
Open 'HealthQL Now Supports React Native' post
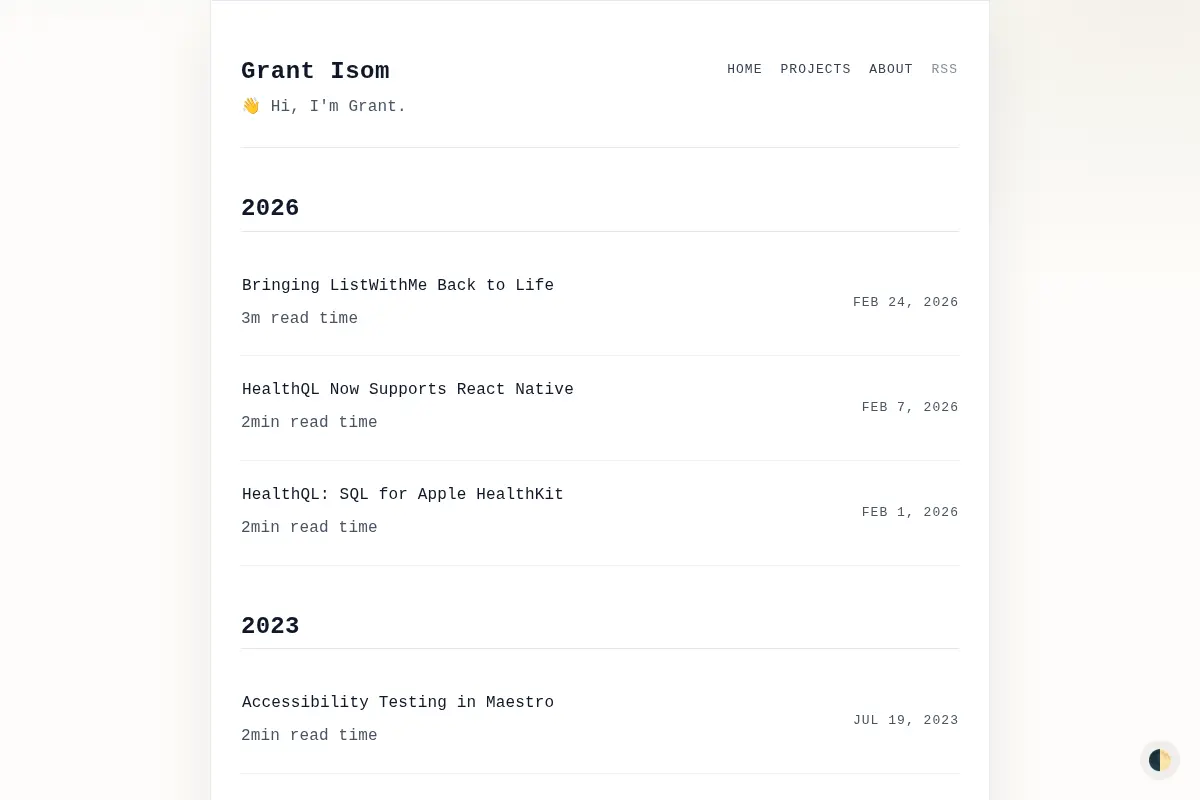click(x=408, y=389)
